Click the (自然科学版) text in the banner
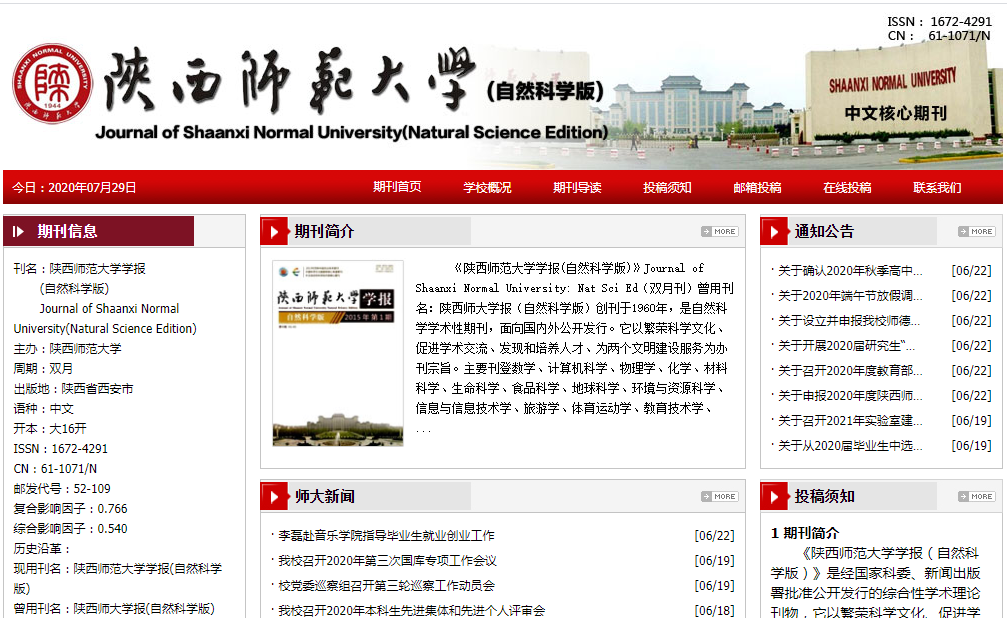 [x=545, y=91]
